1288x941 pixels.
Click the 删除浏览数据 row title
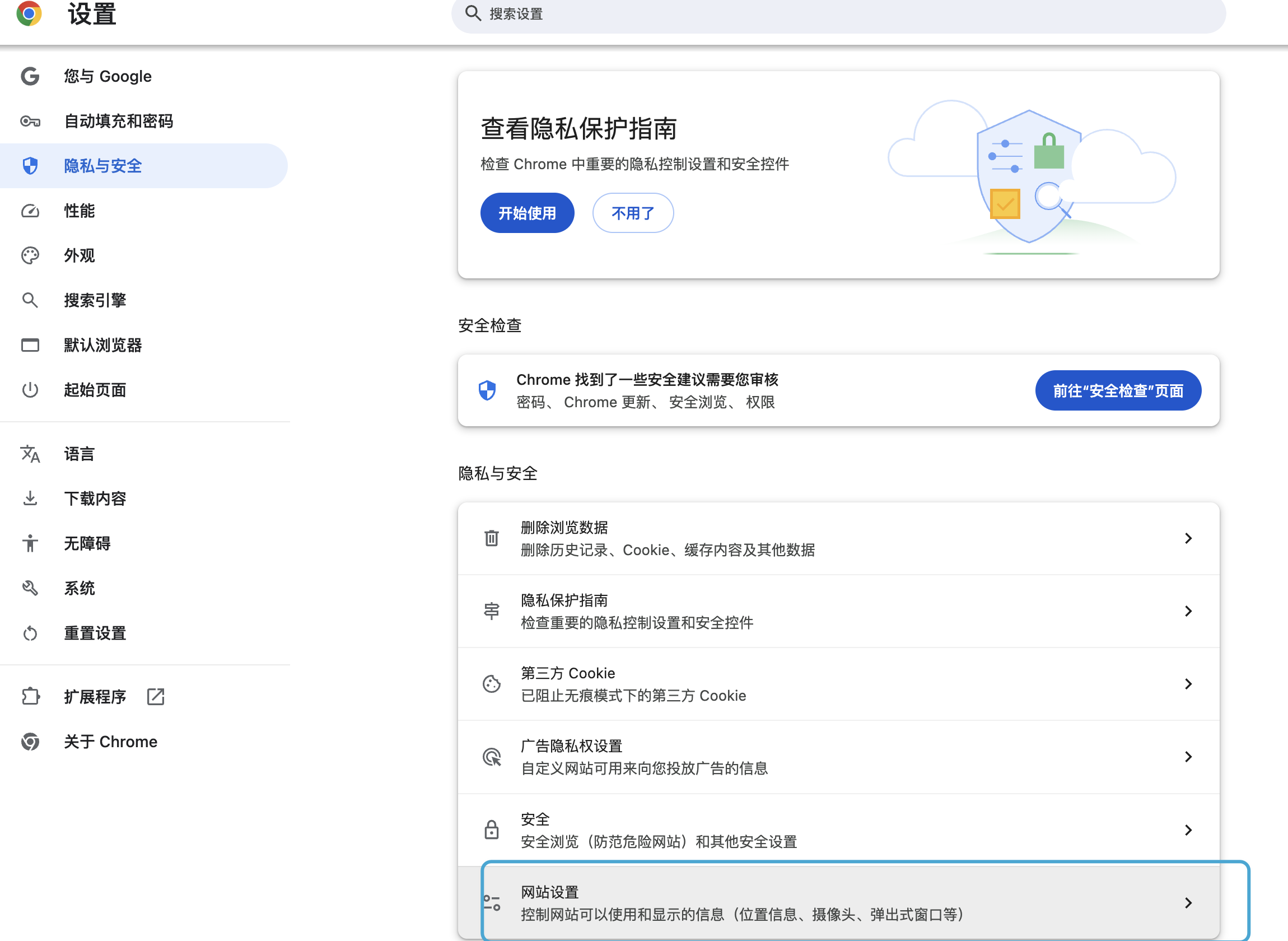click(564, 528)
